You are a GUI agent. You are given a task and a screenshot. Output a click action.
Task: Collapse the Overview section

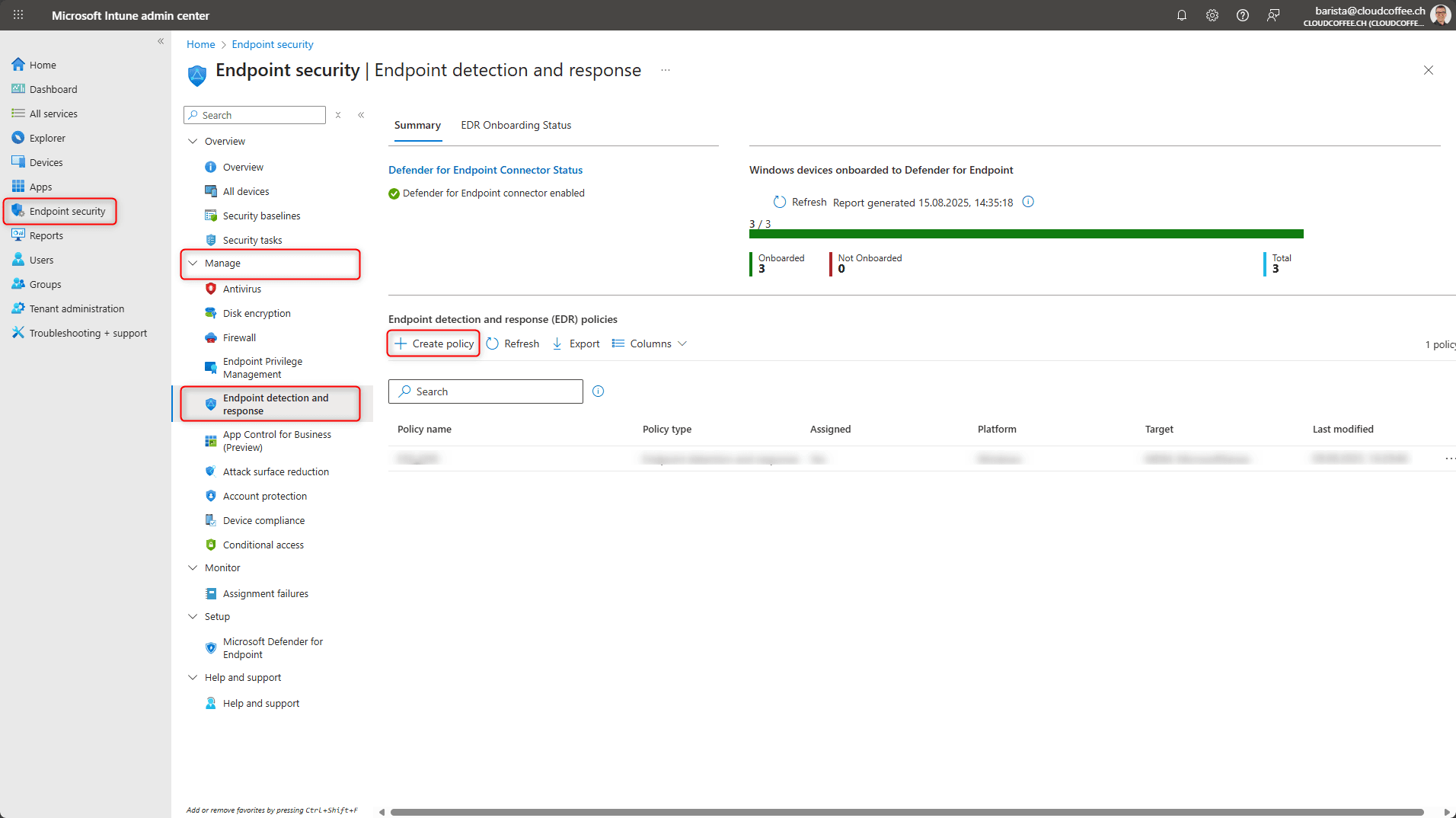[x=193, y=141]
